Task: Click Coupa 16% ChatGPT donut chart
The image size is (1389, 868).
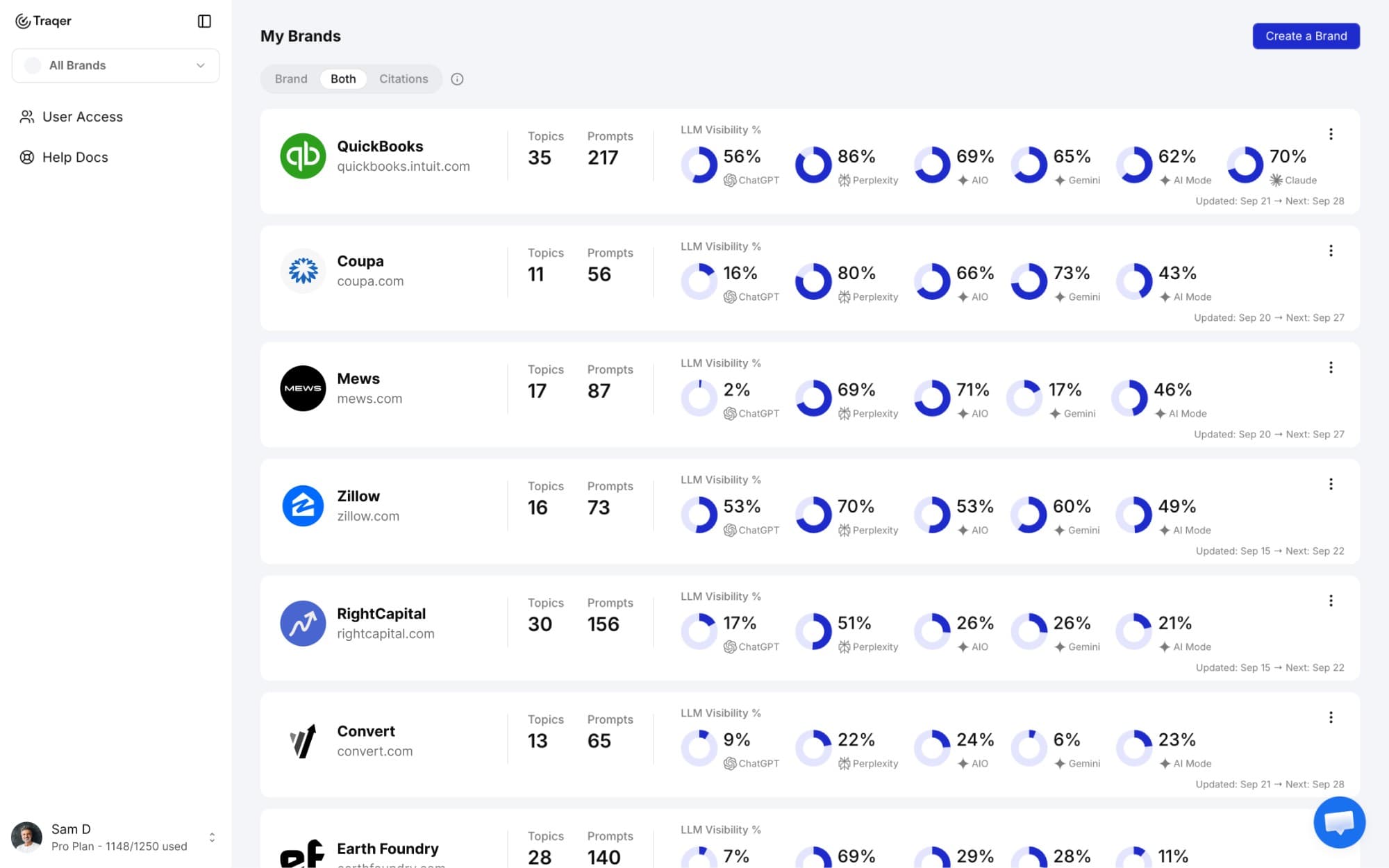Action: click(699, 281)
